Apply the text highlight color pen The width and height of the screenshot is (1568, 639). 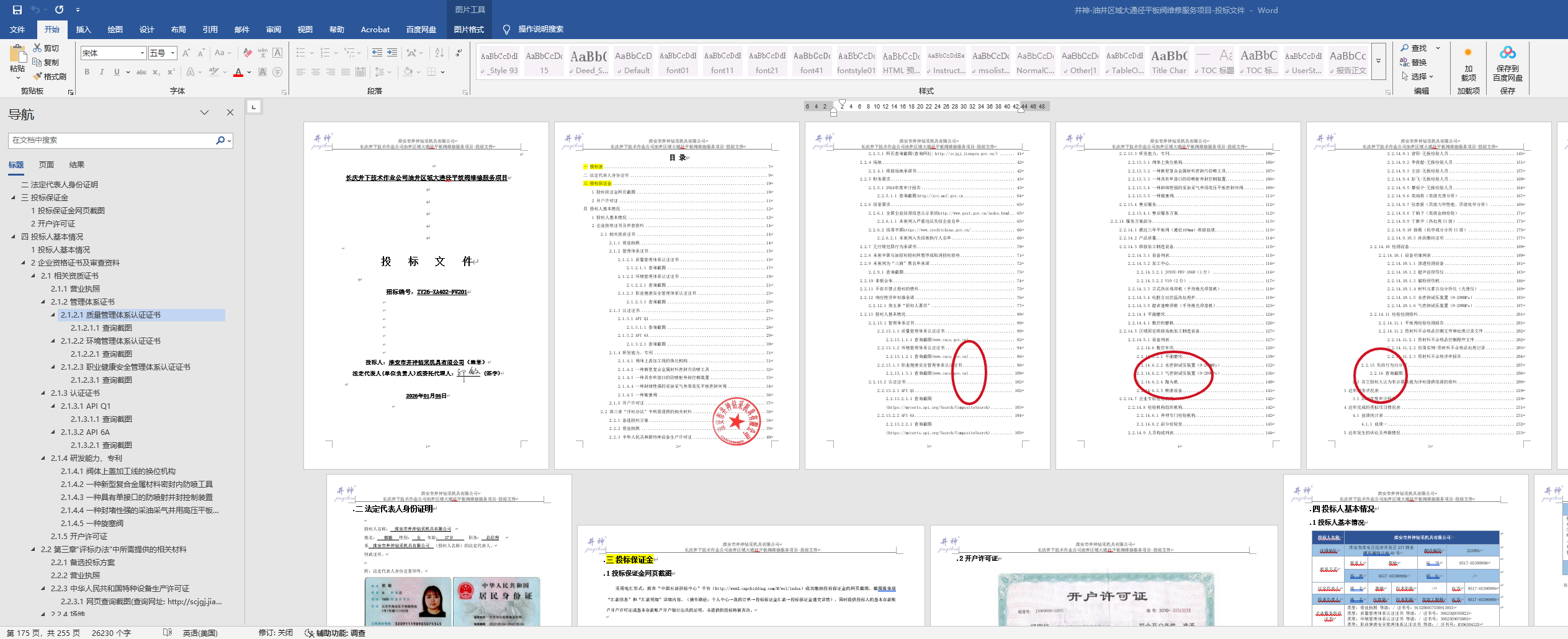coord(214,72)
